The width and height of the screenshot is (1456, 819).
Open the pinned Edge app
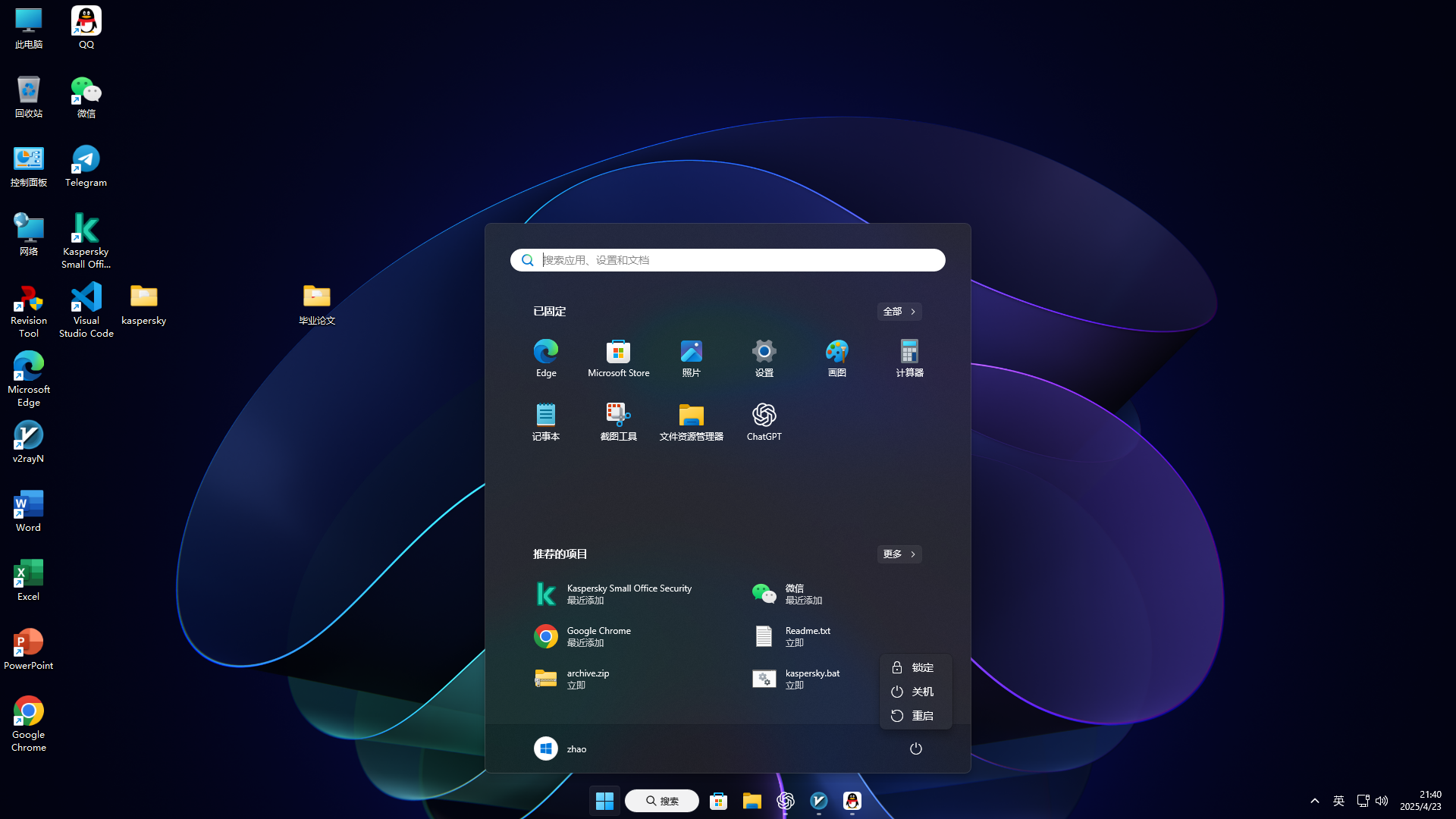(x=545, y=357)
